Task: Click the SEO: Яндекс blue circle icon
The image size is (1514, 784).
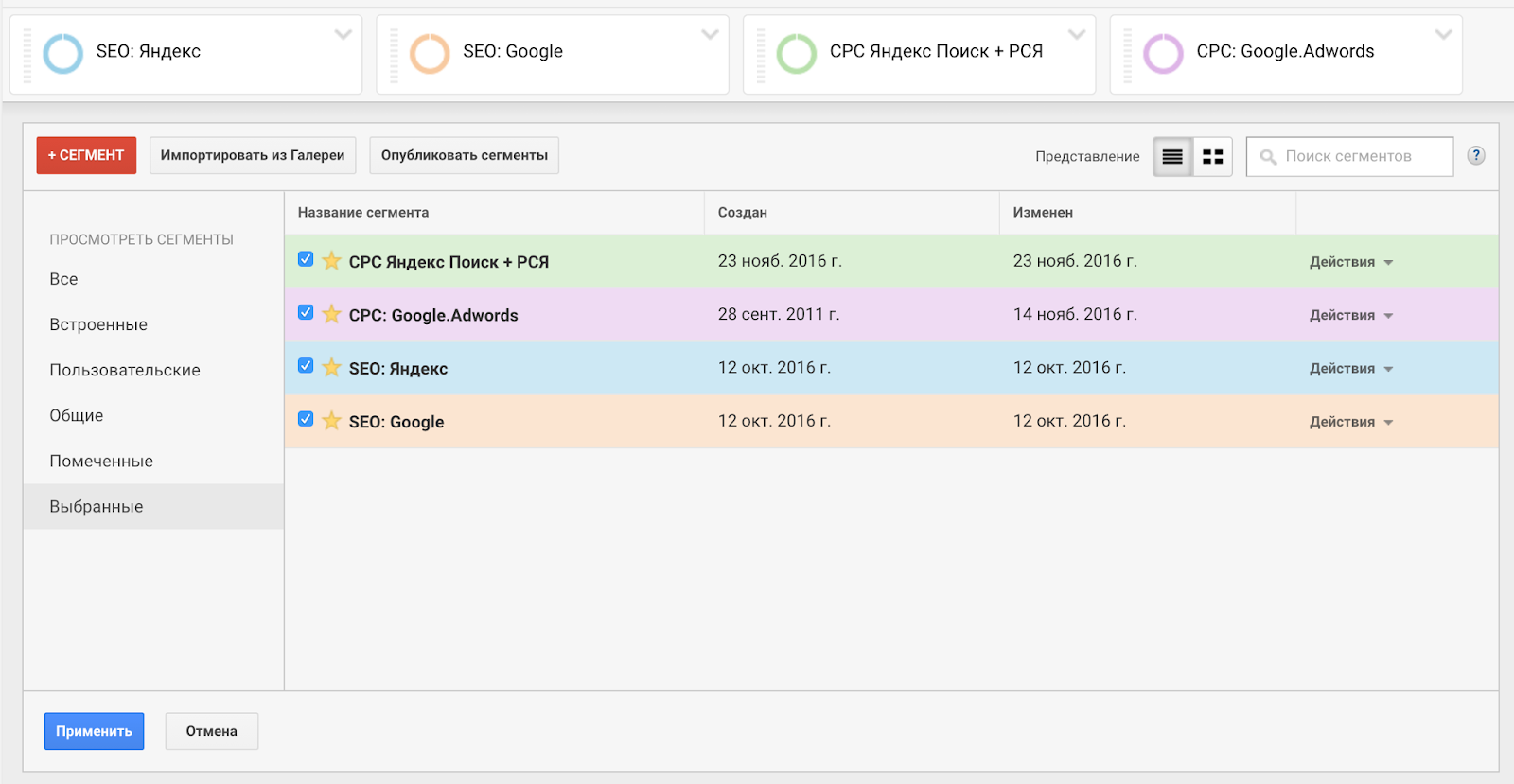Action: 63,54
